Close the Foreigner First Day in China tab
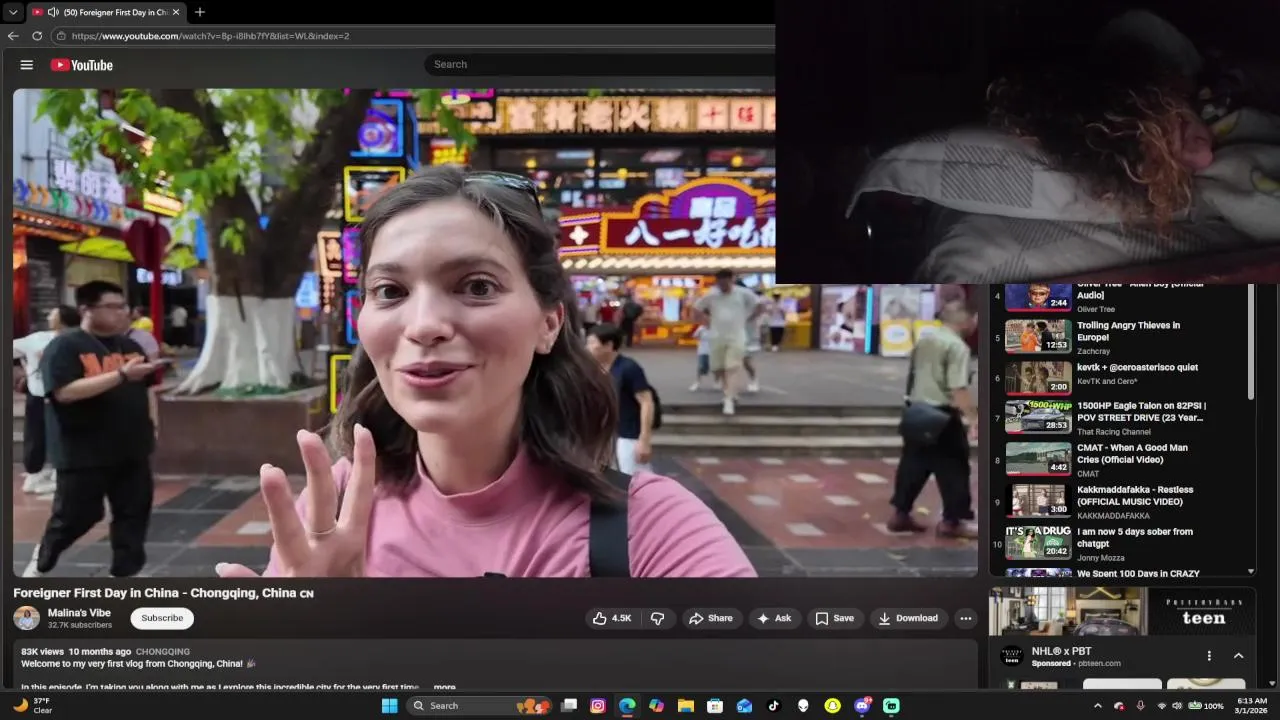This screenshot has width=1280, height=720. point(177,12)
